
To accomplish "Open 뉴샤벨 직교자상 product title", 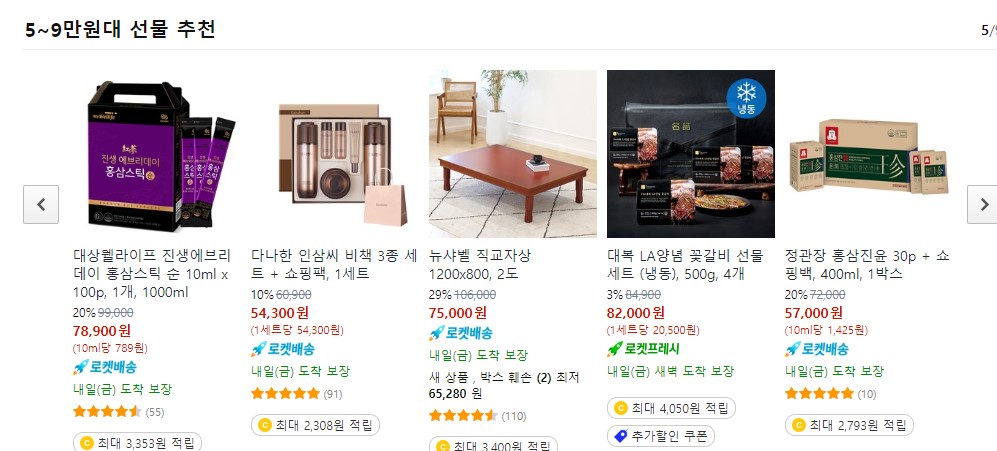I will coord(480,265).
